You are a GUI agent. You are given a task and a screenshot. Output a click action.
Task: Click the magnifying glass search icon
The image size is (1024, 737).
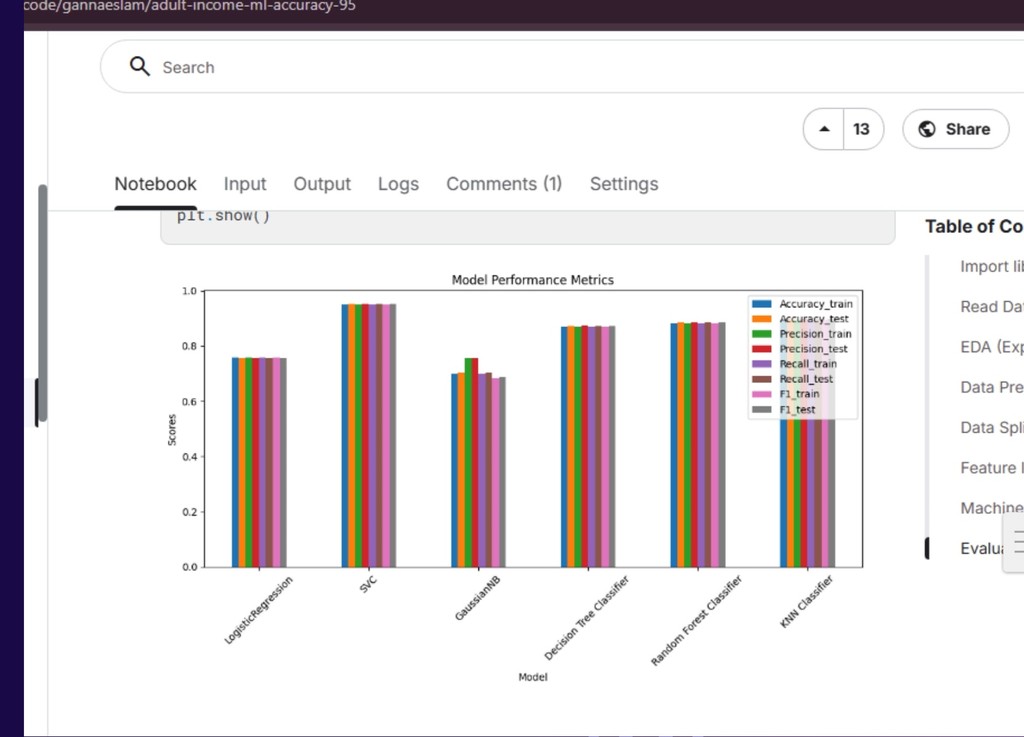(x=139, y=67)
